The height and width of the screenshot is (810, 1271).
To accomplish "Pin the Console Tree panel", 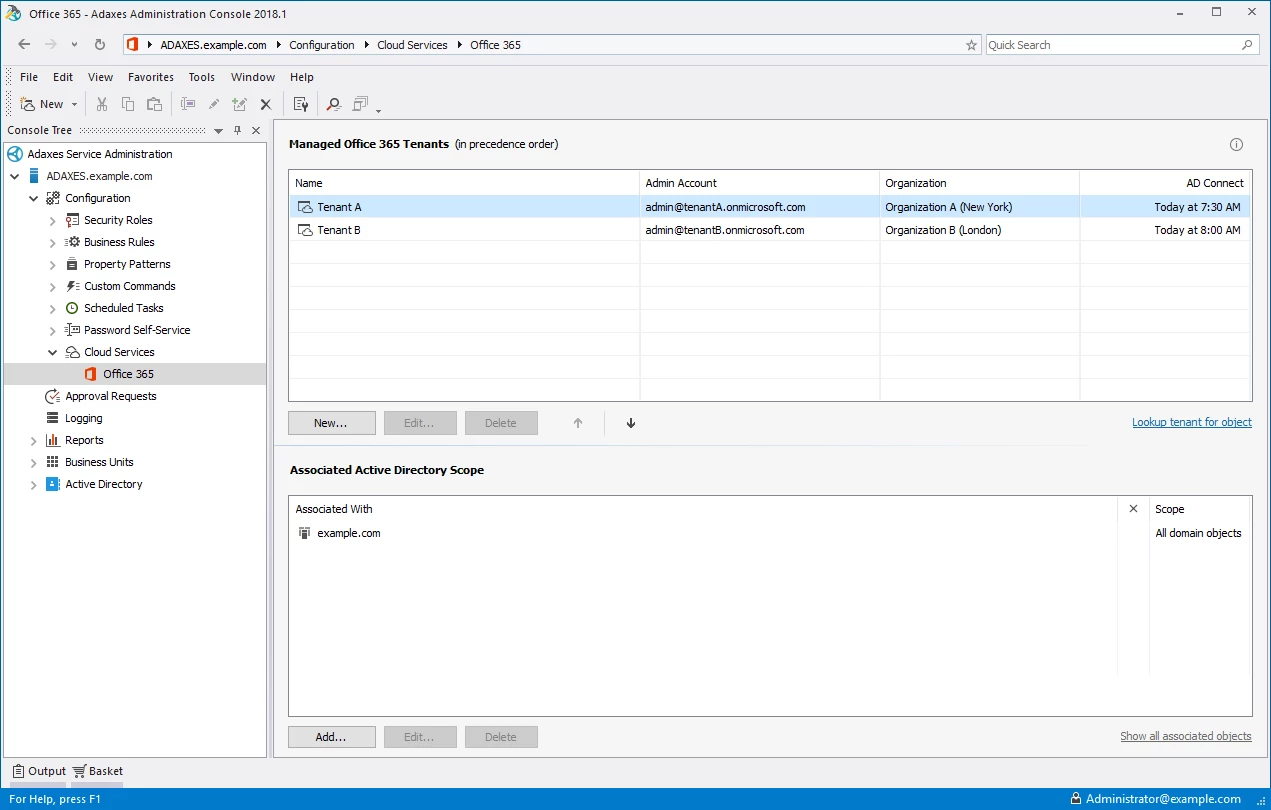I will tap(238, 131).
